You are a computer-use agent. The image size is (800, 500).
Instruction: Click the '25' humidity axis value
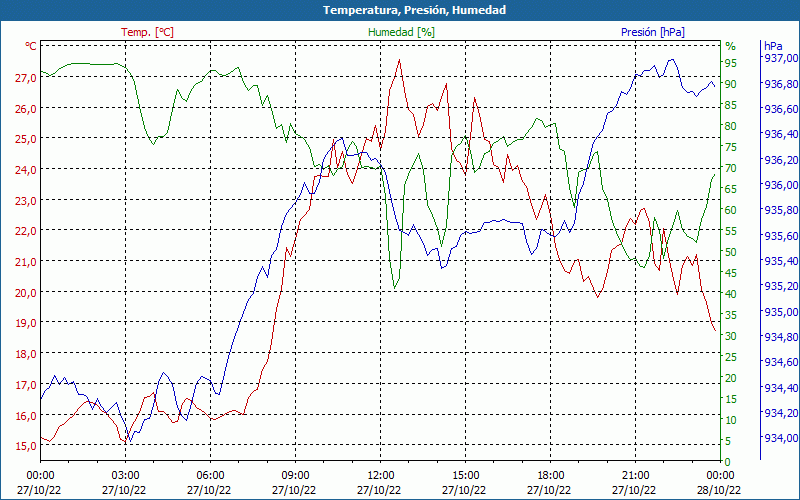point(731,357)
